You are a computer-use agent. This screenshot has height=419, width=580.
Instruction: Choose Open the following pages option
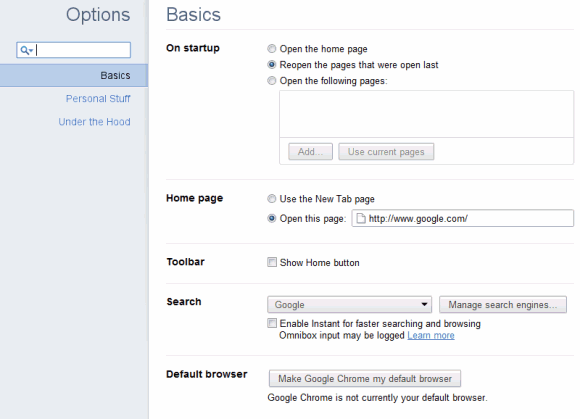[272, 81]
